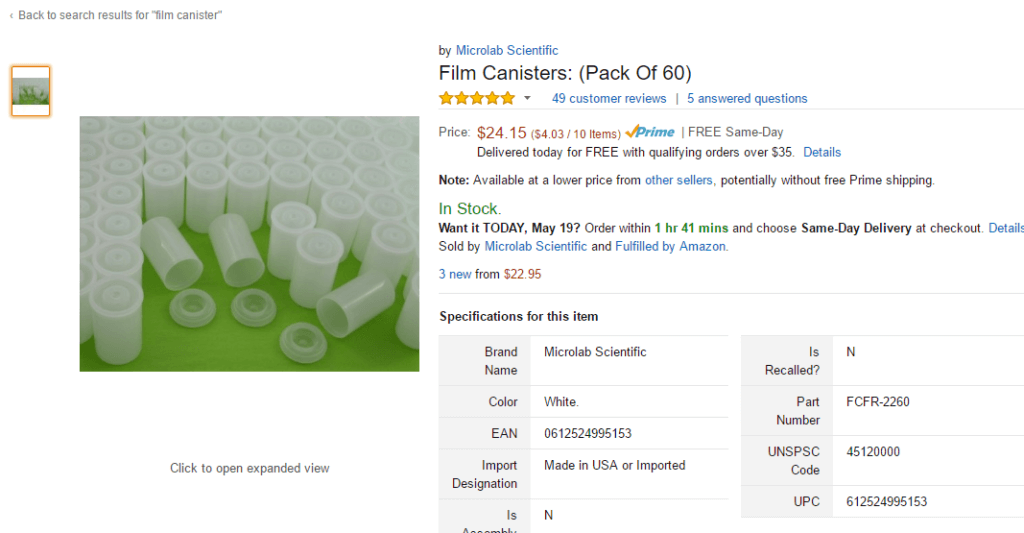The height and width of the screenshot is (533, 1024).
Task: Open the Microlab Scientific brand link under title
Action: coord(507,50)
